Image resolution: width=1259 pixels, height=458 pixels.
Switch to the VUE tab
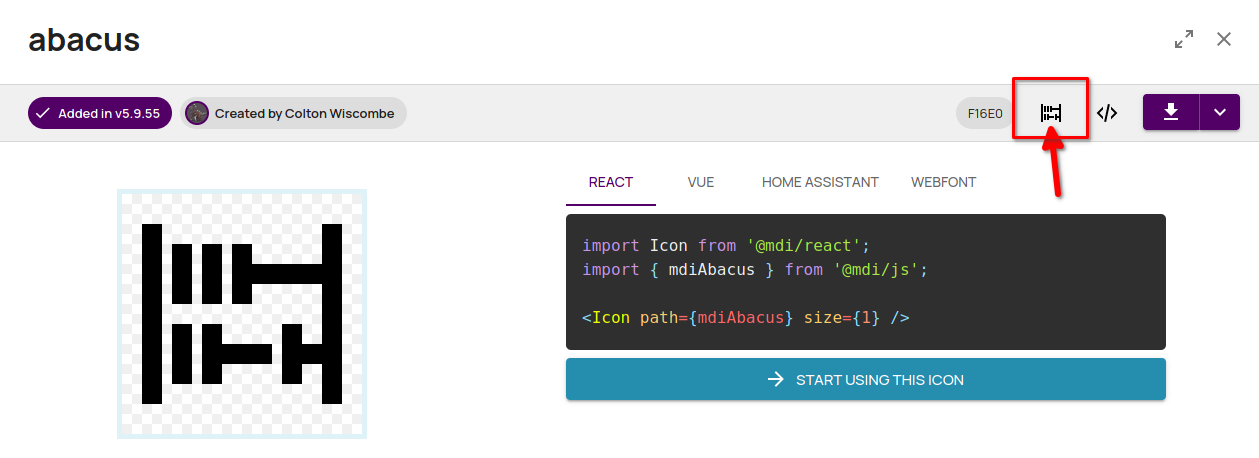(701, 182)
